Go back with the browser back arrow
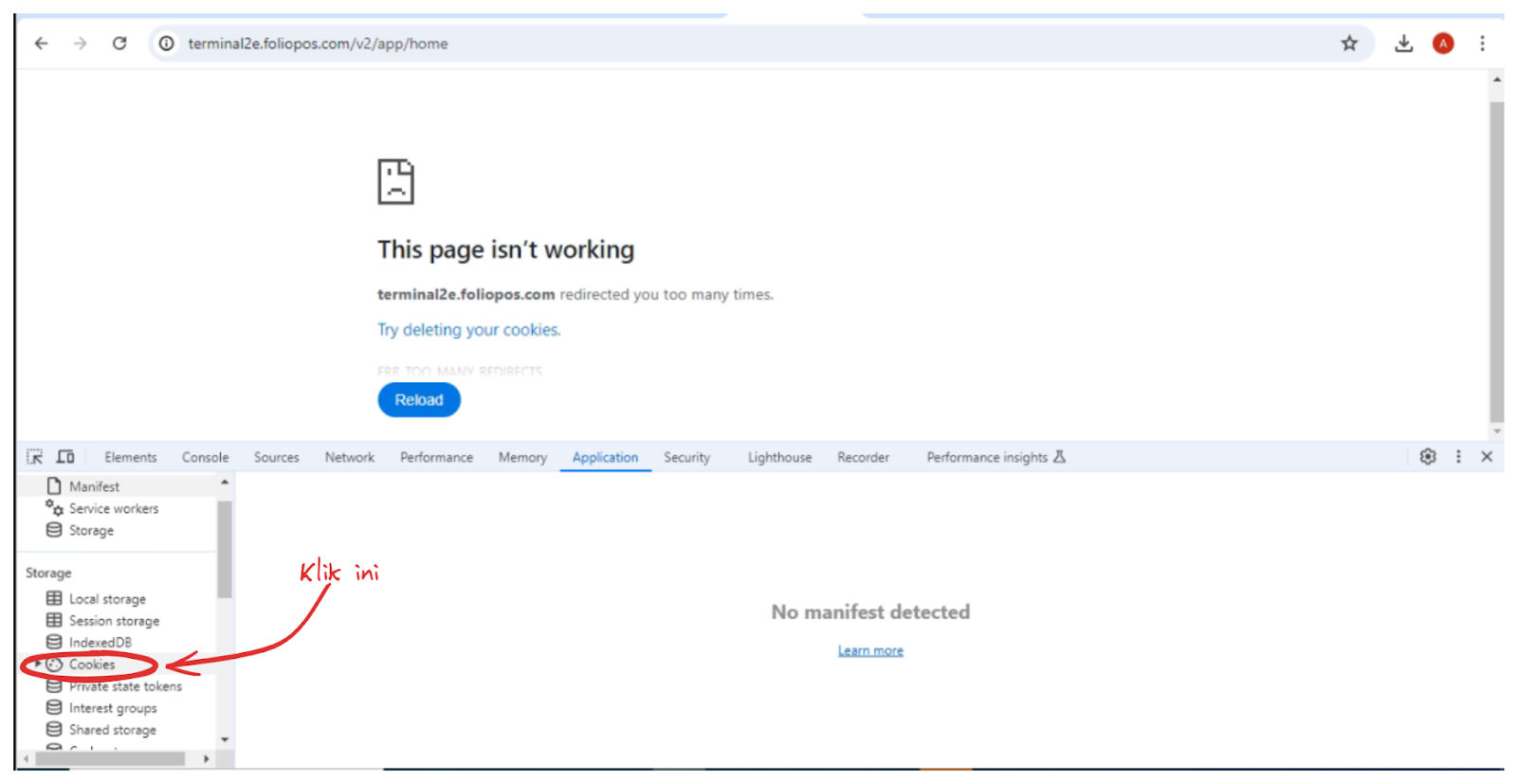Screen dimensions: 1517x784 41,44
